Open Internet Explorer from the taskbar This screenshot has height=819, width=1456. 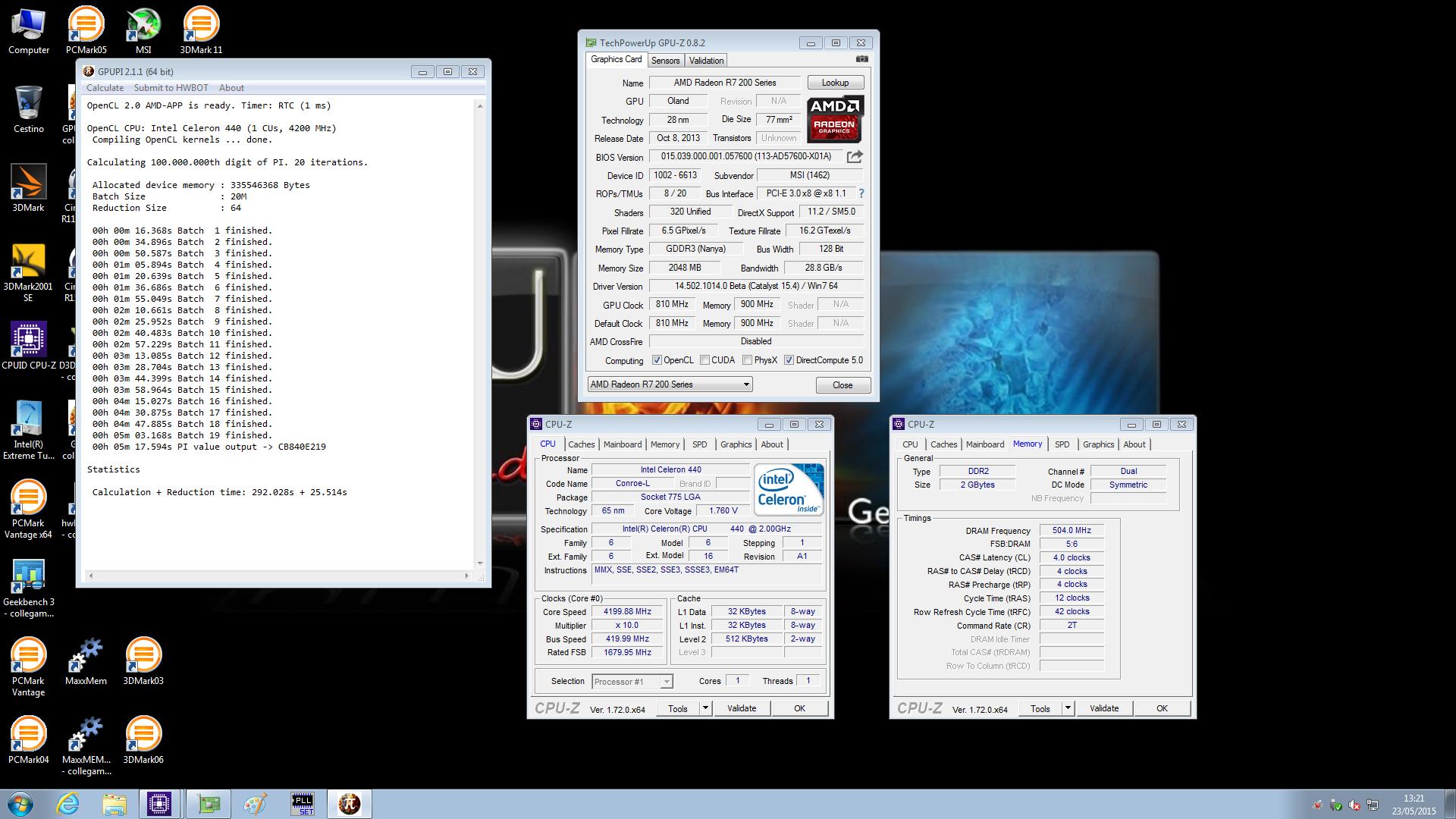[68, 804]
